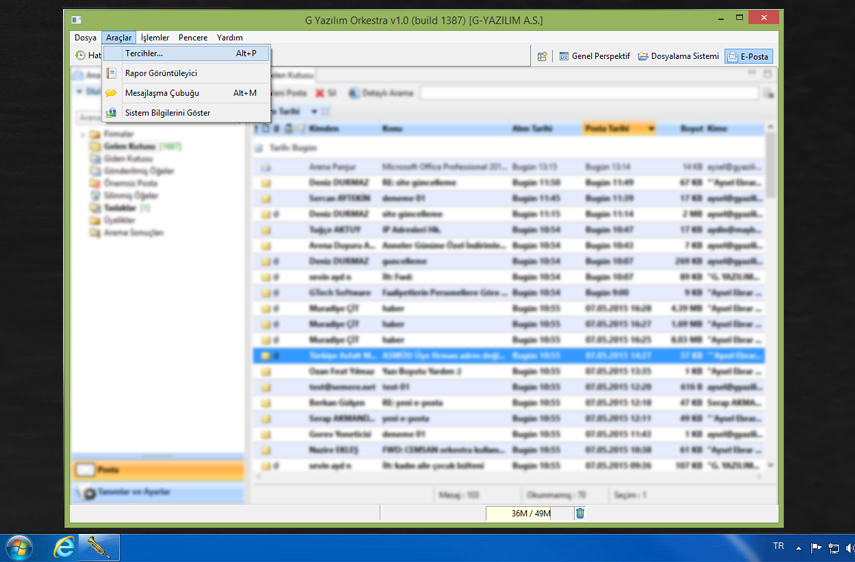Open Action Center flag icon
This screenshot has width=855, height=562.
click(x=816, y=548)
